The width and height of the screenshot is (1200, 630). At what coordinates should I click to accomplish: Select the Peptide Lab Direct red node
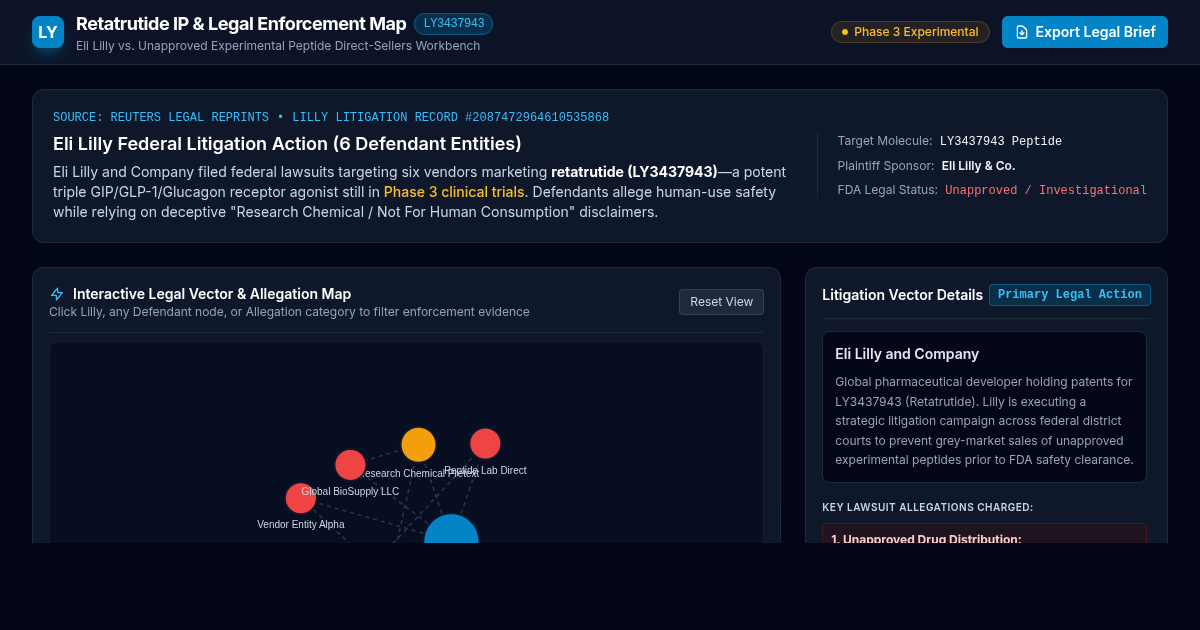(x=485, y=443)
